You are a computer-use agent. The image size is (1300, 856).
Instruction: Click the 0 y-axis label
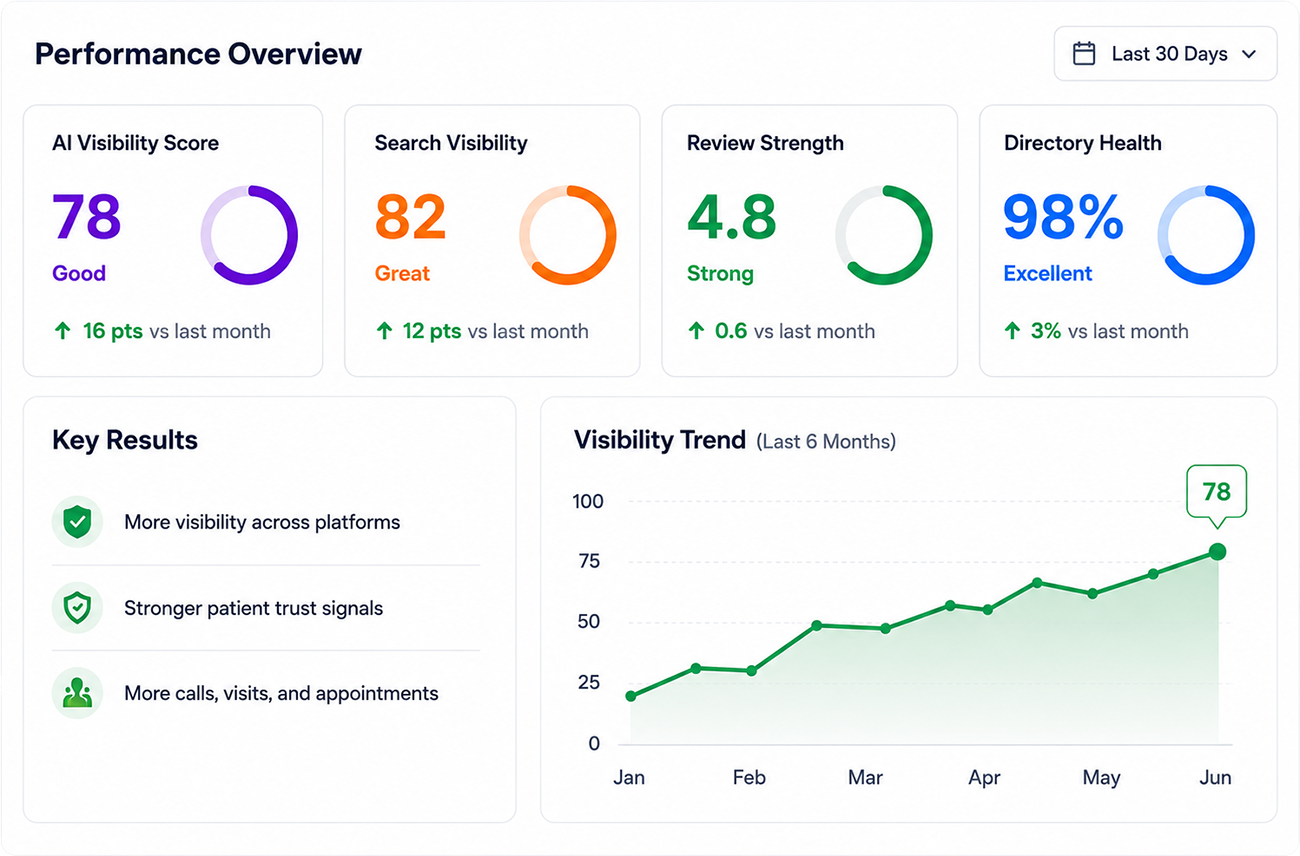pos(594,743)
